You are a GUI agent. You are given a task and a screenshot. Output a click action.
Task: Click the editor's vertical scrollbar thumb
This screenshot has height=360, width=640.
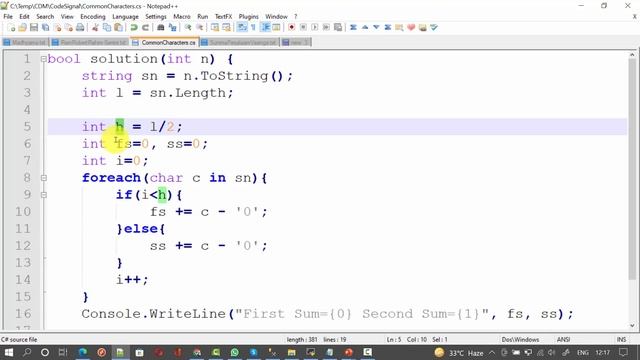tap(632, 169)
